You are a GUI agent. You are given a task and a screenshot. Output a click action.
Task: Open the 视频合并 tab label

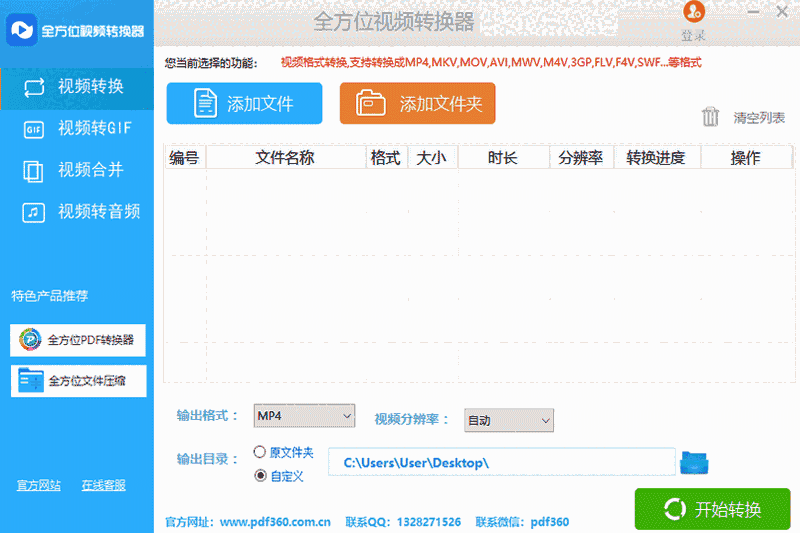(91, 170)
